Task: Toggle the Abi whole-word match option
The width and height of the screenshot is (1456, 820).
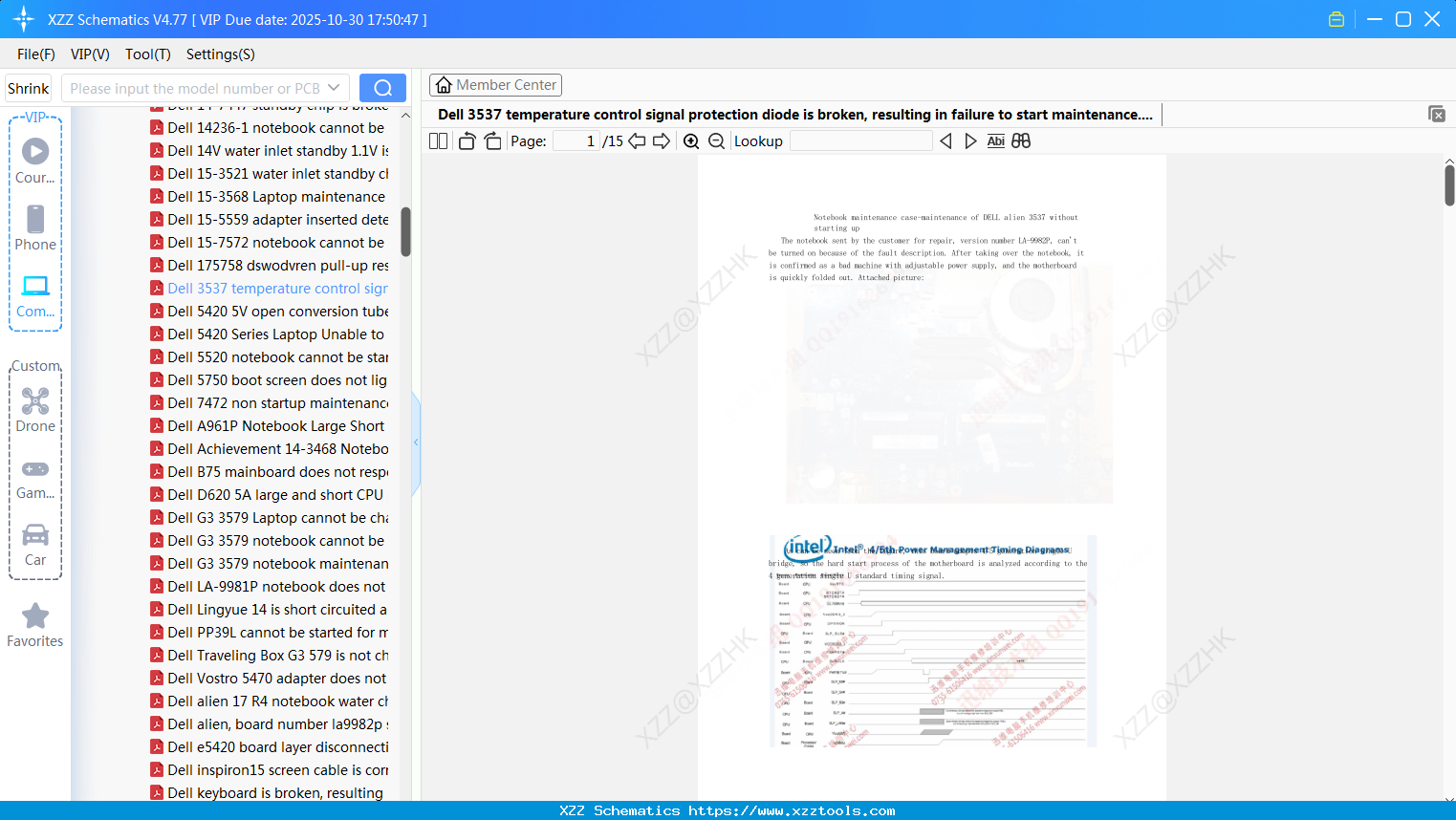Action: [x=996, y=141]
